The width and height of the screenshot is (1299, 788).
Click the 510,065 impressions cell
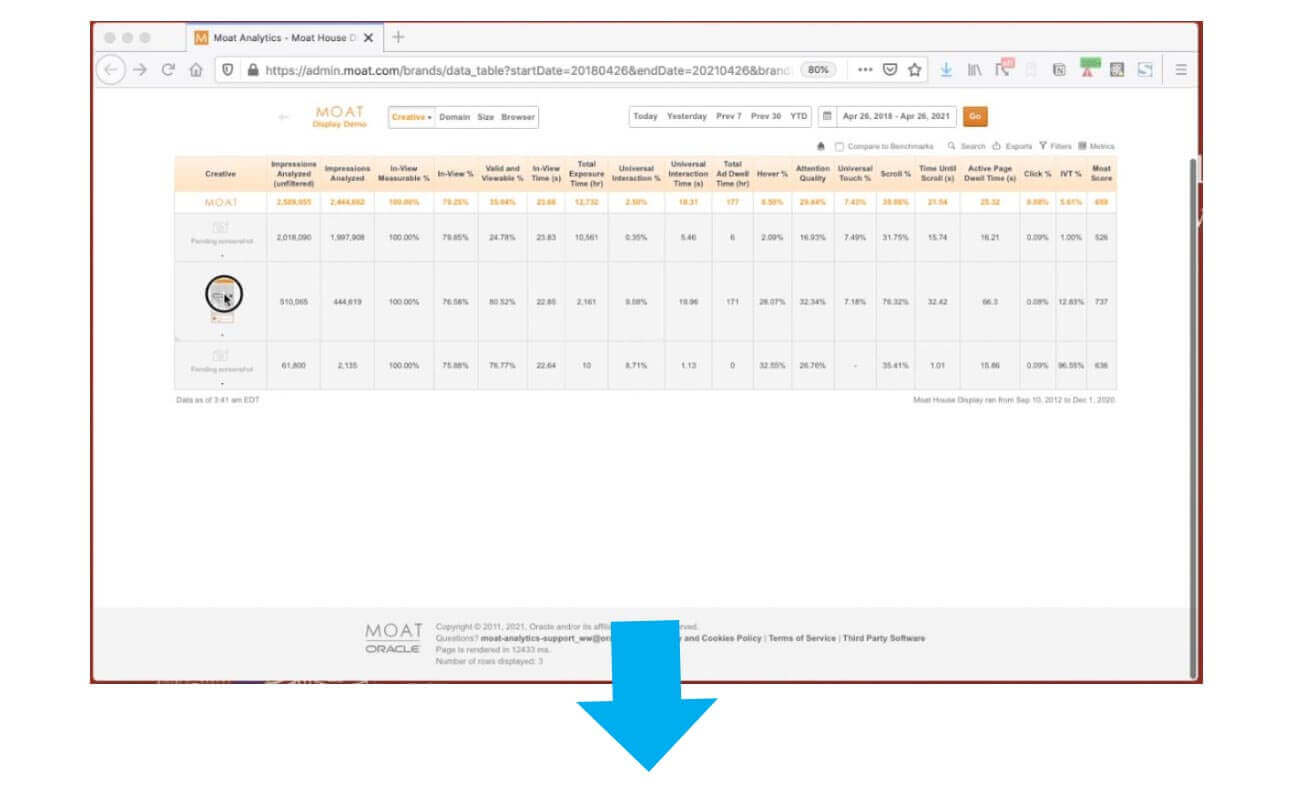click(293, 301)
